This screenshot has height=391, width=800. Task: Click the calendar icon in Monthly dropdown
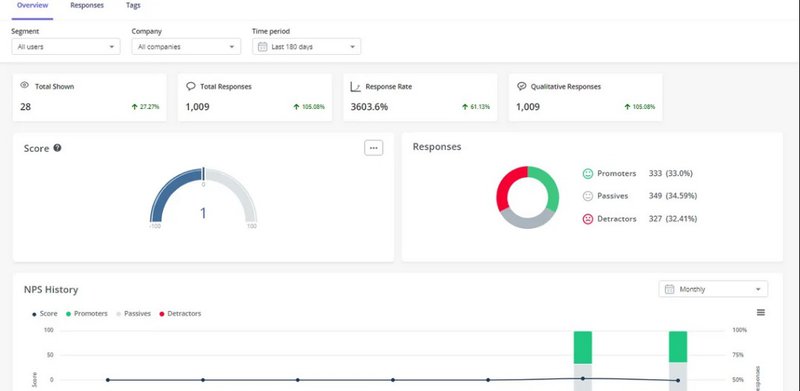(669, 289)
